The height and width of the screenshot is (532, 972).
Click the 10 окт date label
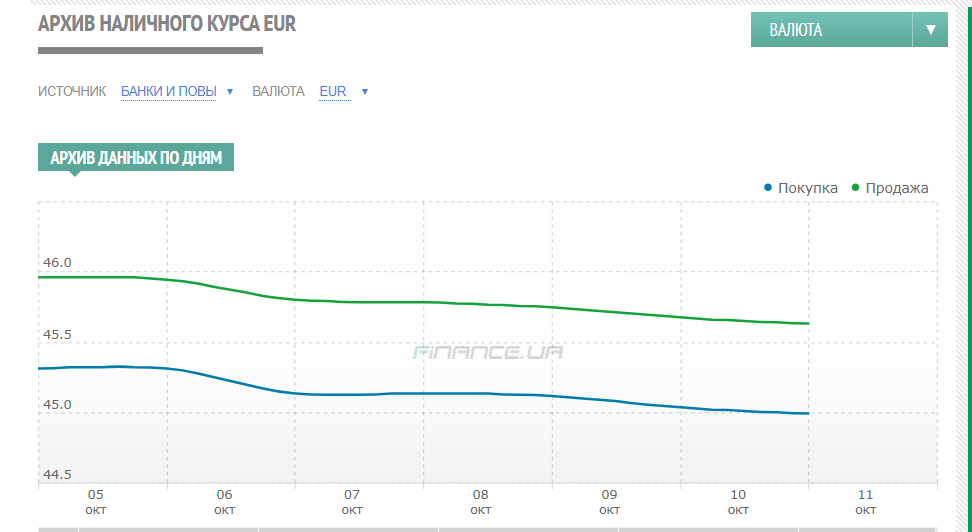point(738,502)
